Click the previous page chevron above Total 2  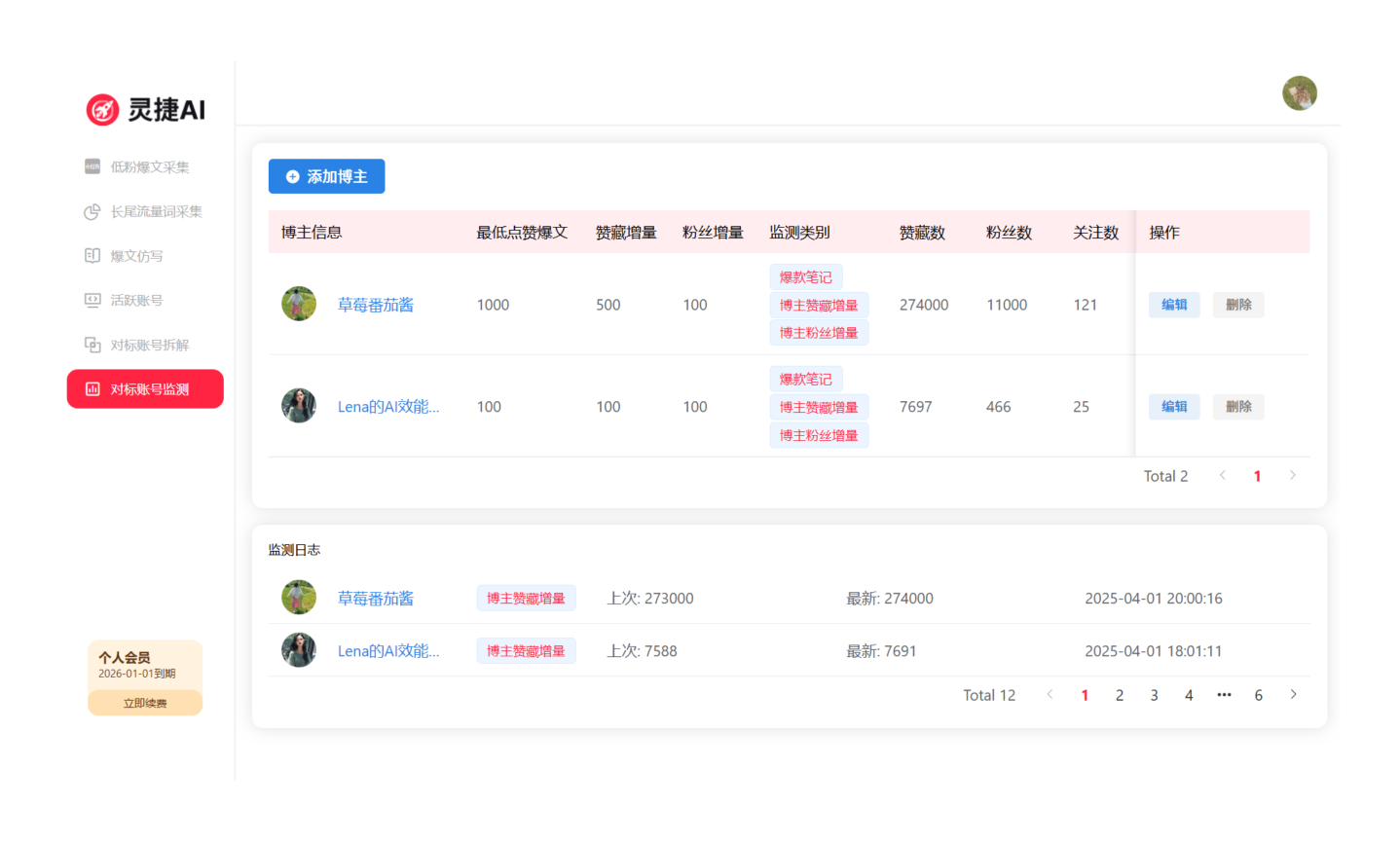pyautogui.click(x=1222, y=475)
